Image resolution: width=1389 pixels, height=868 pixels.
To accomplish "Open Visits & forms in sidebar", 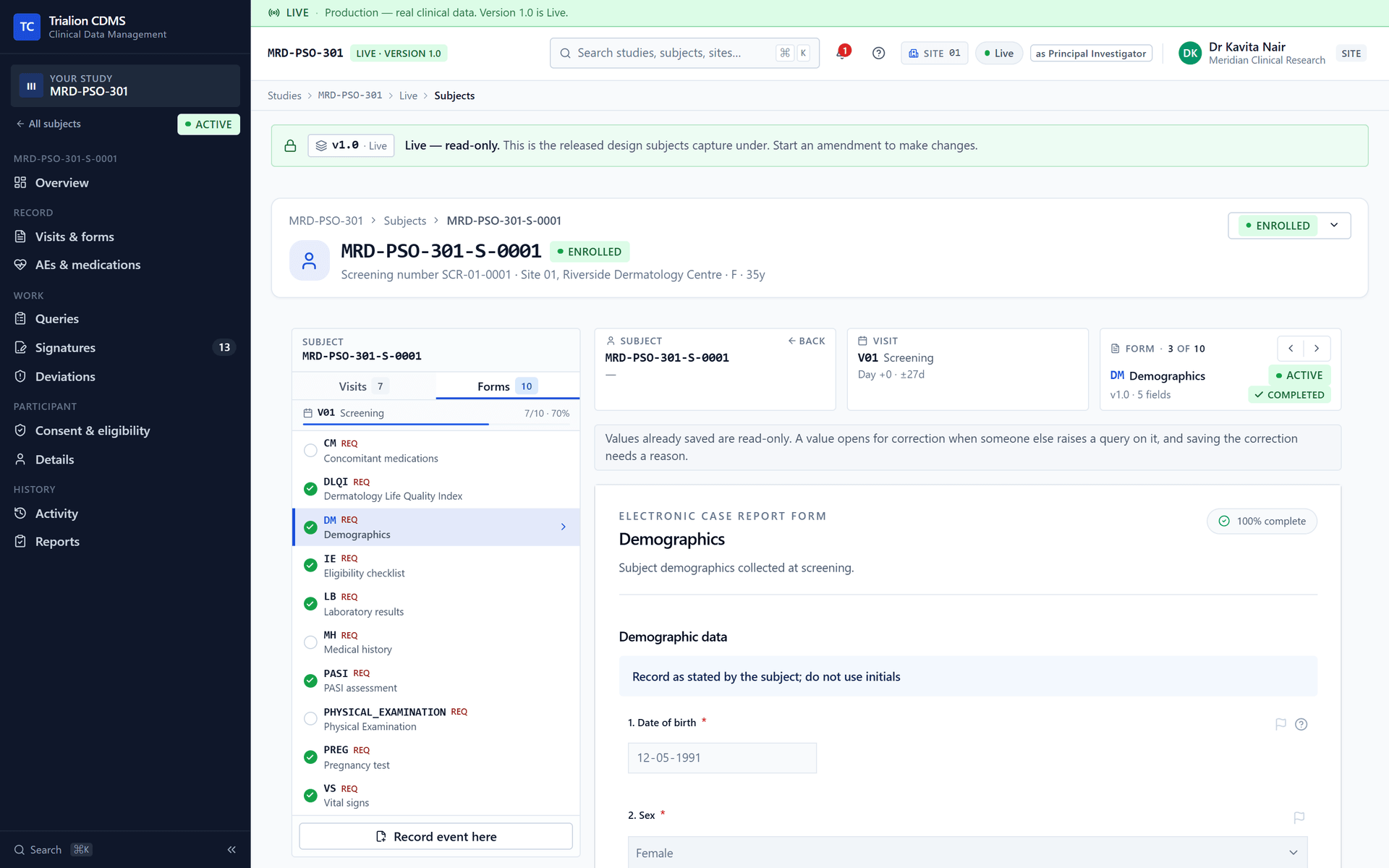I will pos(125,237).
